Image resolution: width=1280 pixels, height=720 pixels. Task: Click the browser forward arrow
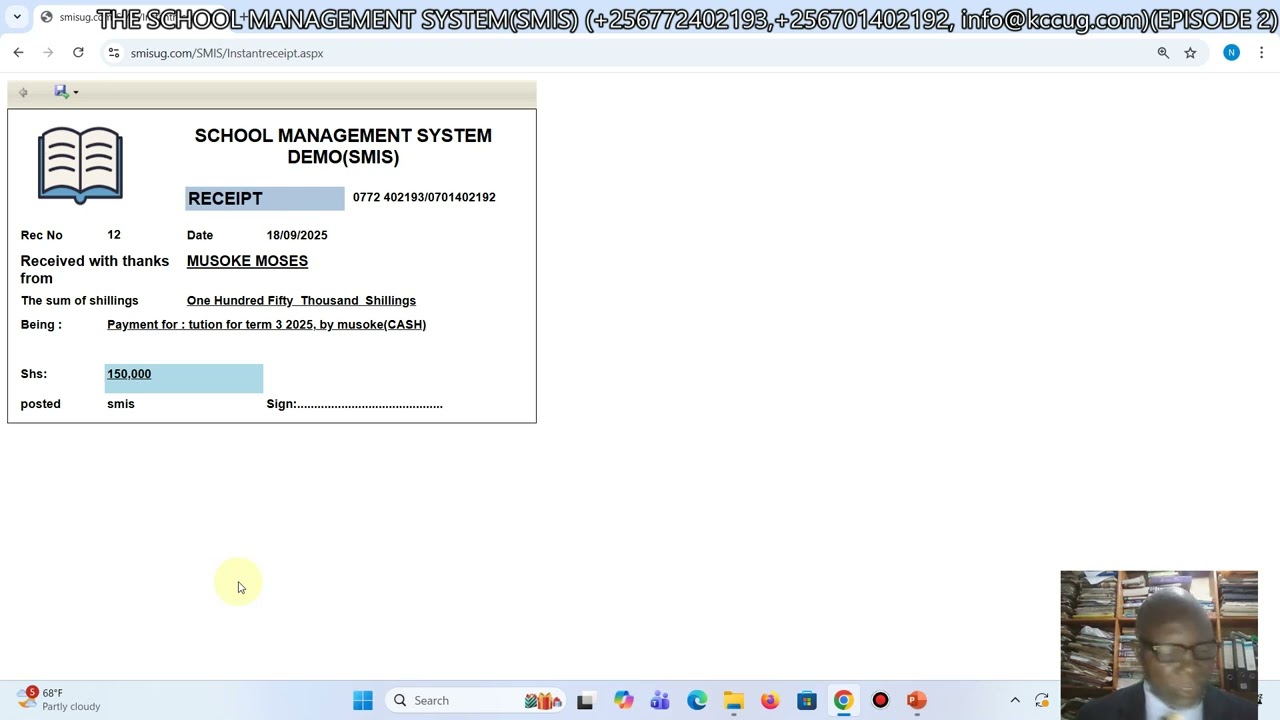tap(48, 53)
